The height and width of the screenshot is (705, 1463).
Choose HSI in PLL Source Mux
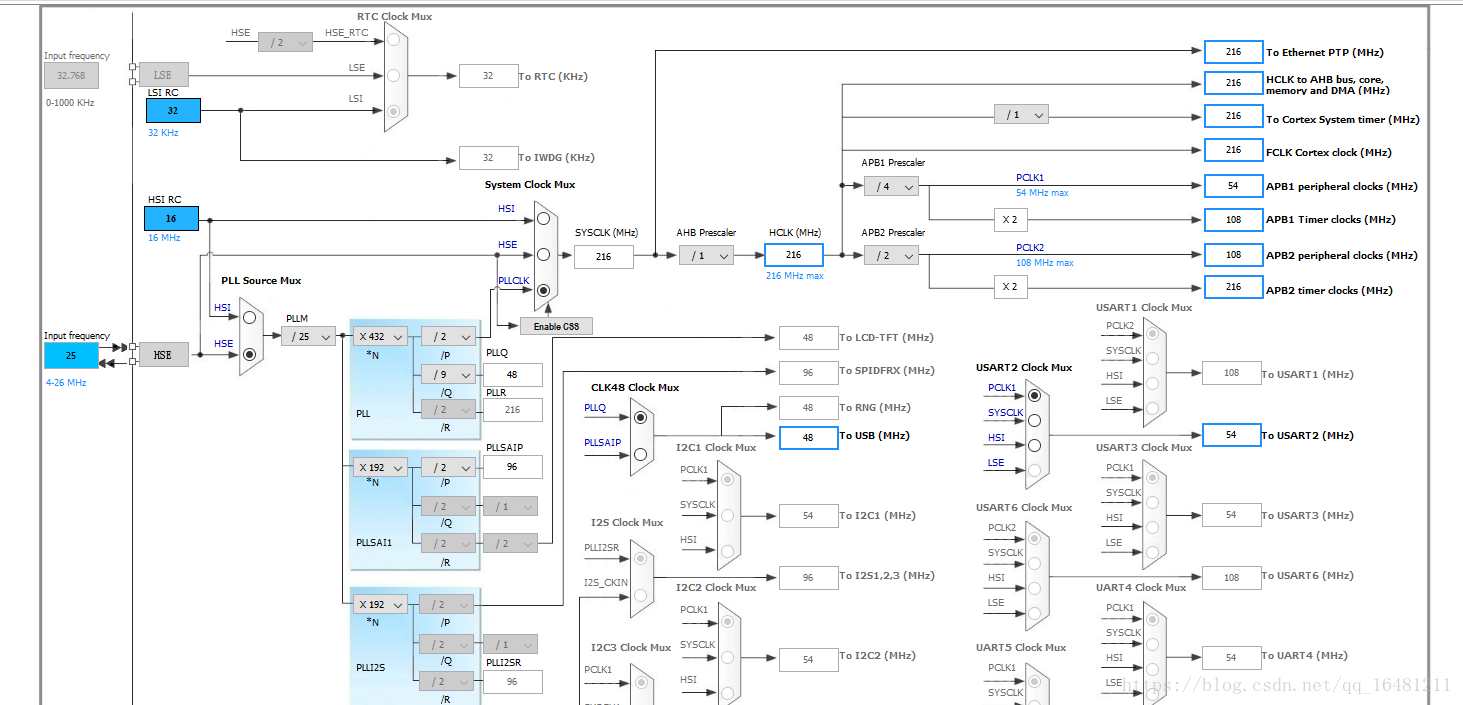point(249,317)
